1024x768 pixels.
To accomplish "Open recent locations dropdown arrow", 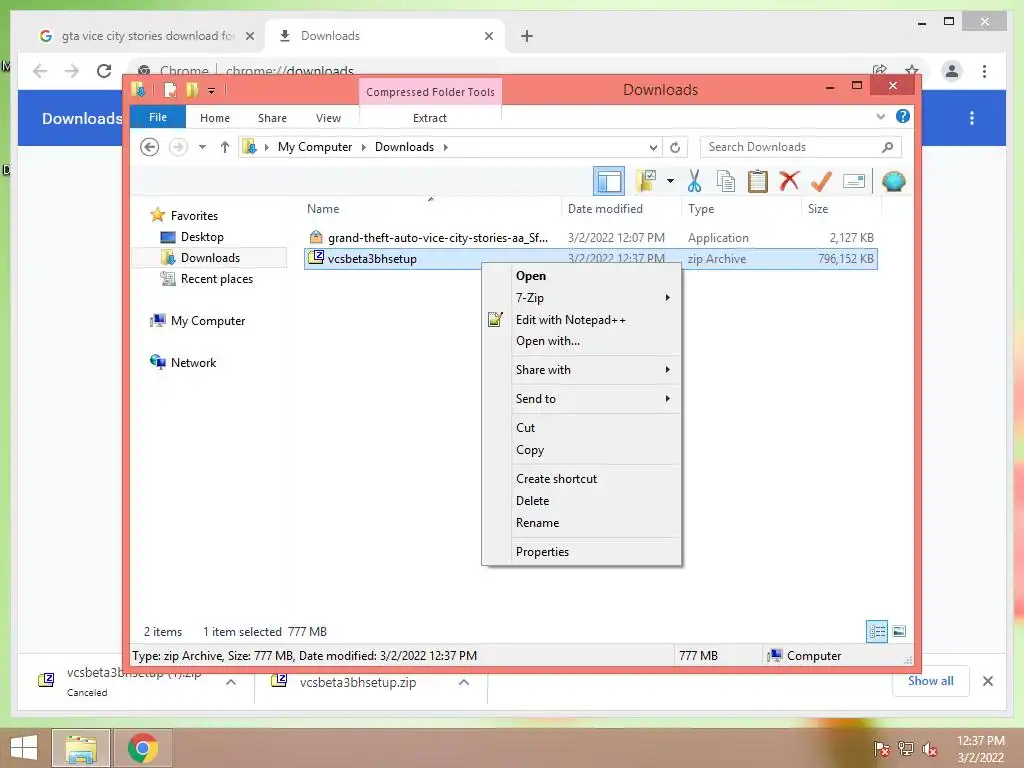I will (x=202, y=147).
